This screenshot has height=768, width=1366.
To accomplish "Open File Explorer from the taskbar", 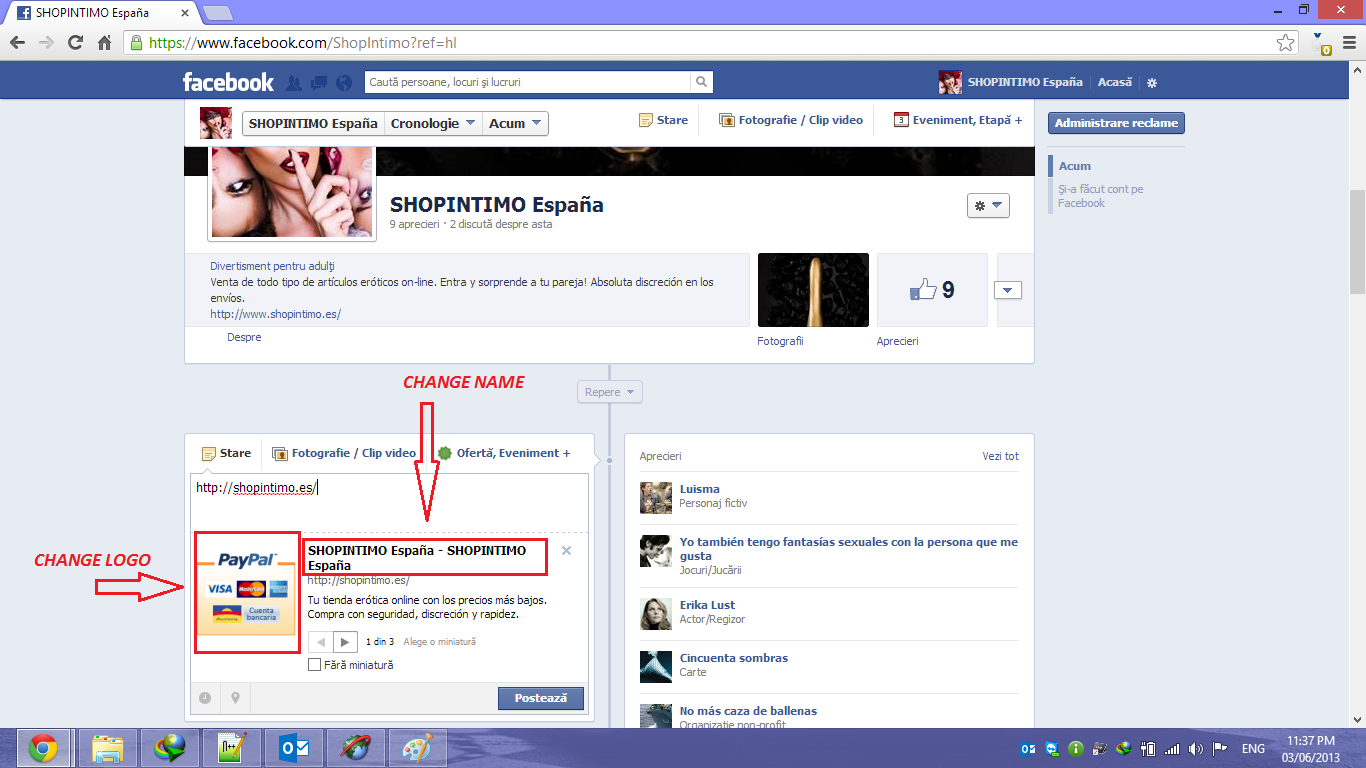I will 107,747.
